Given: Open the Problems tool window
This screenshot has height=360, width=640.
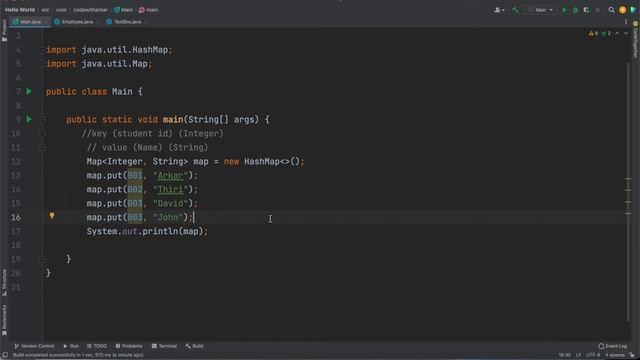Looking at the screenshot, I should click(x=129, y=346).
